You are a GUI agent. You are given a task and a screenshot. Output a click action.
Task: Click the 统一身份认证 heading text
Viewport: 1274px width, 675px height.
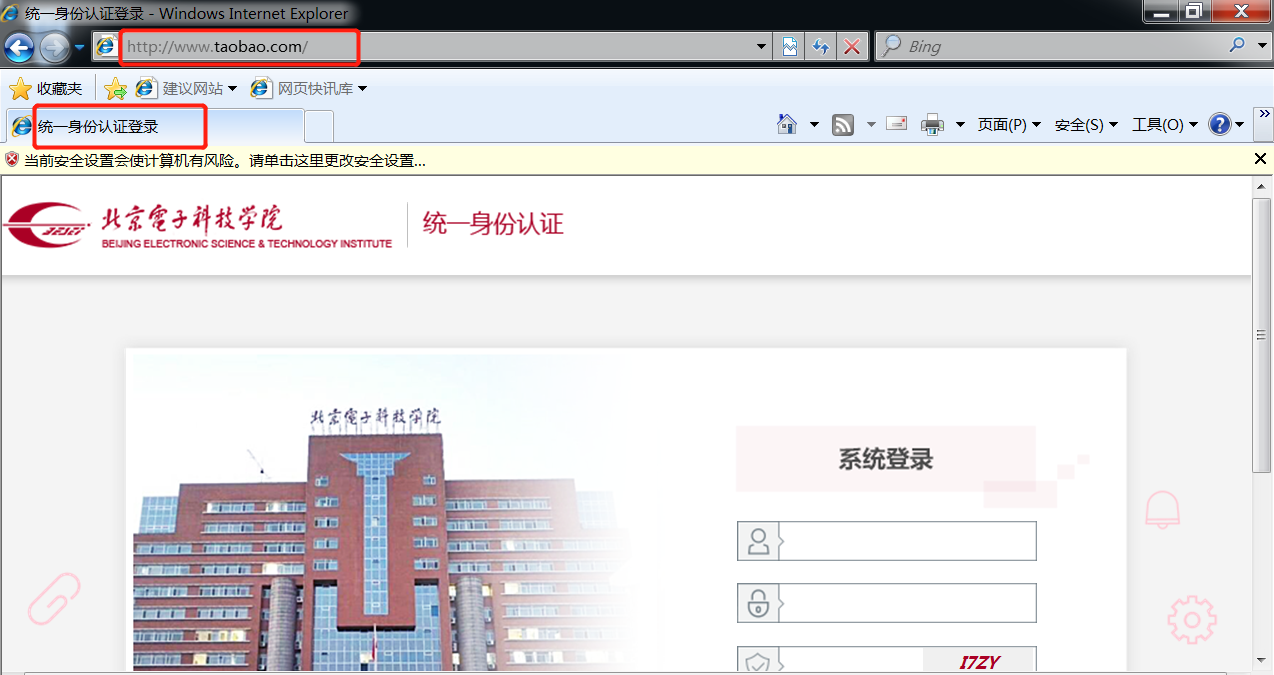493,223
